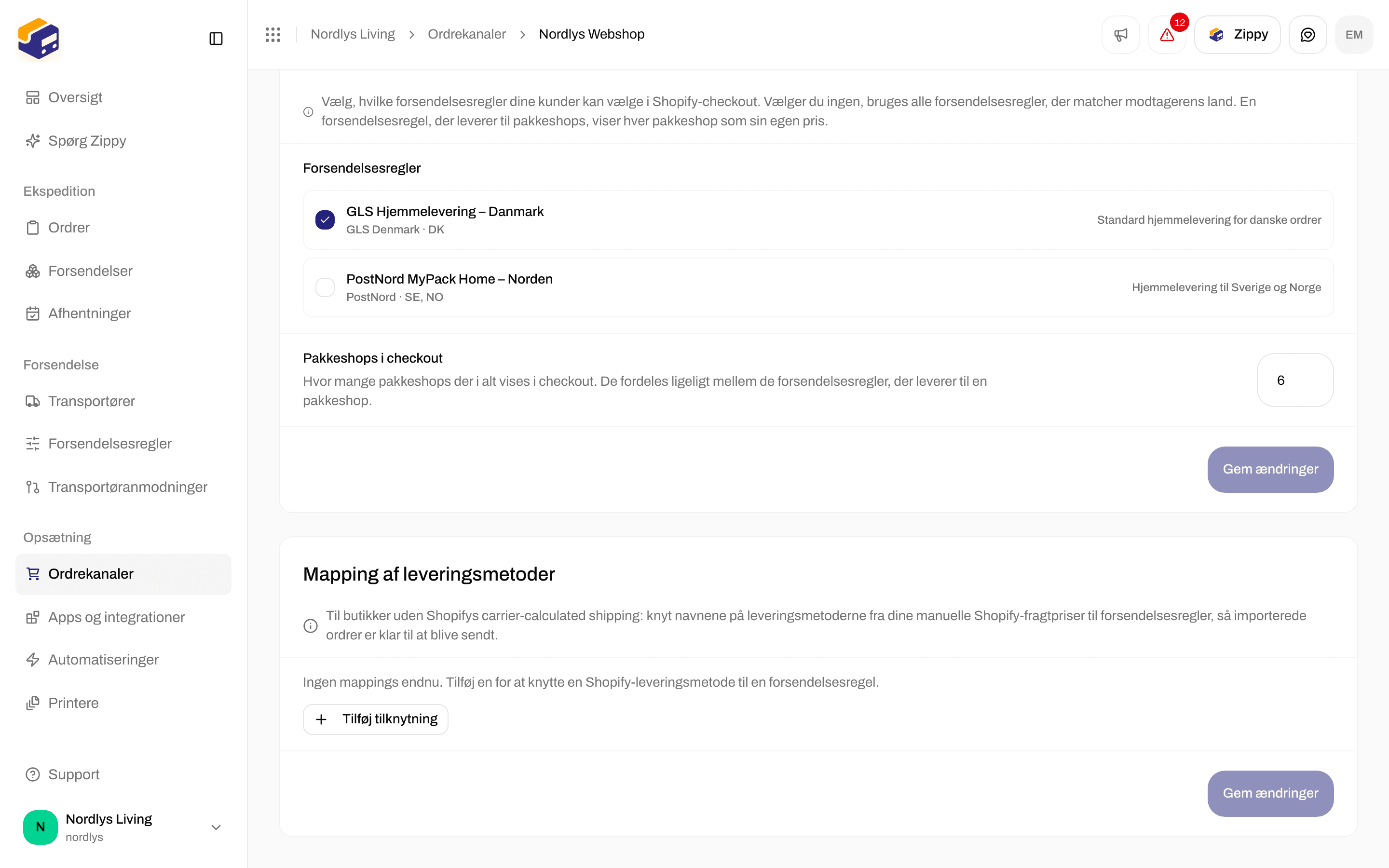The height and width of the screenshot is (868, 1389).
Task: Click Gem ændringer under Pakkeshops i checkout
Action: pos(1270,470)
